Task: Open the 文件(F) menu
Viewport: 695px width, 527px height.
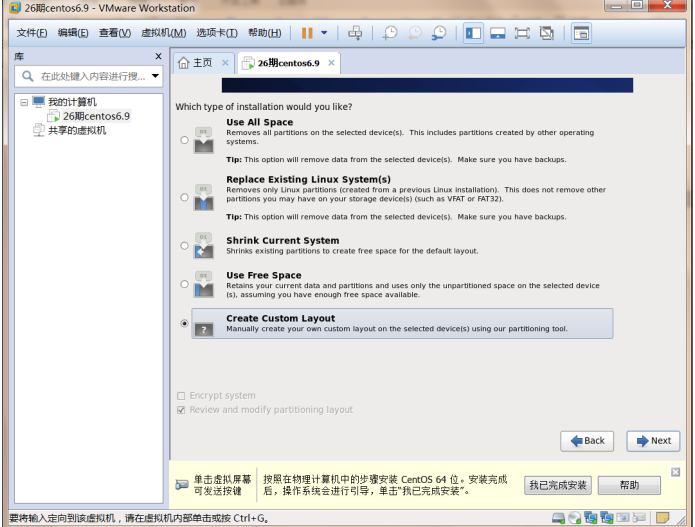Action: [31, 33]
